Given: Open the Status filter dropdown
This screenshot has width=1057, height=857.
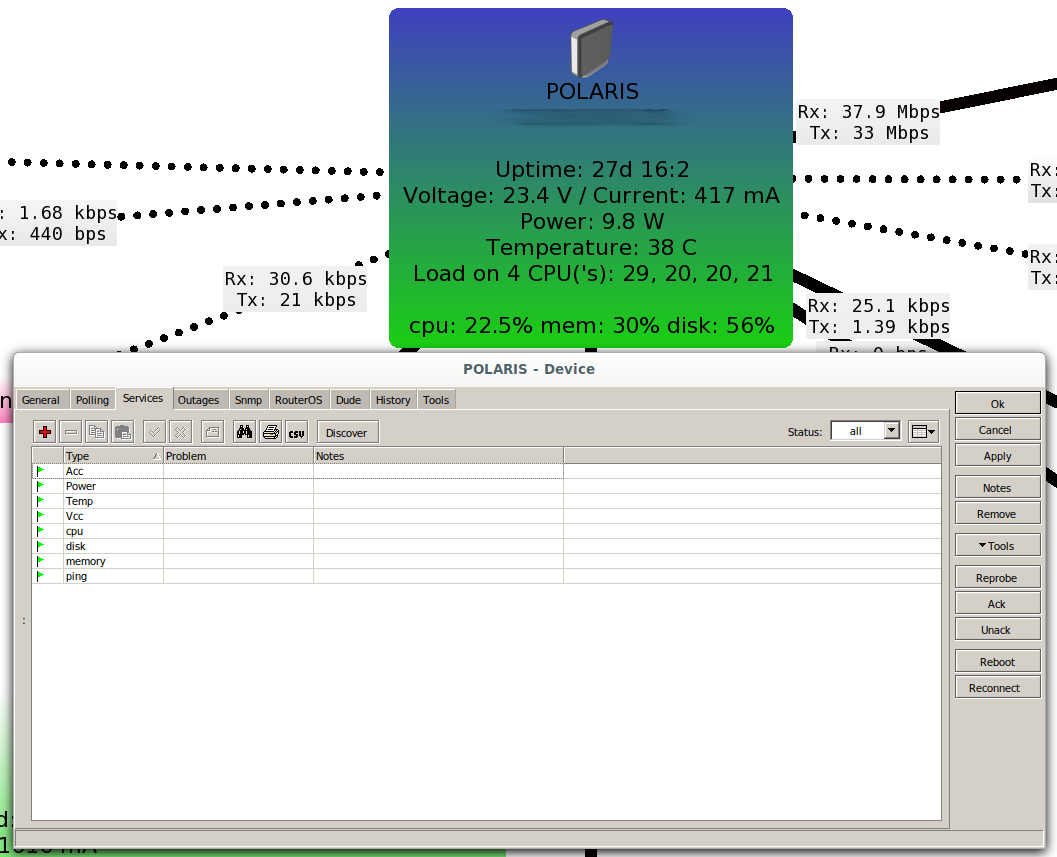Looking at the screenshot, I should 892,431.
